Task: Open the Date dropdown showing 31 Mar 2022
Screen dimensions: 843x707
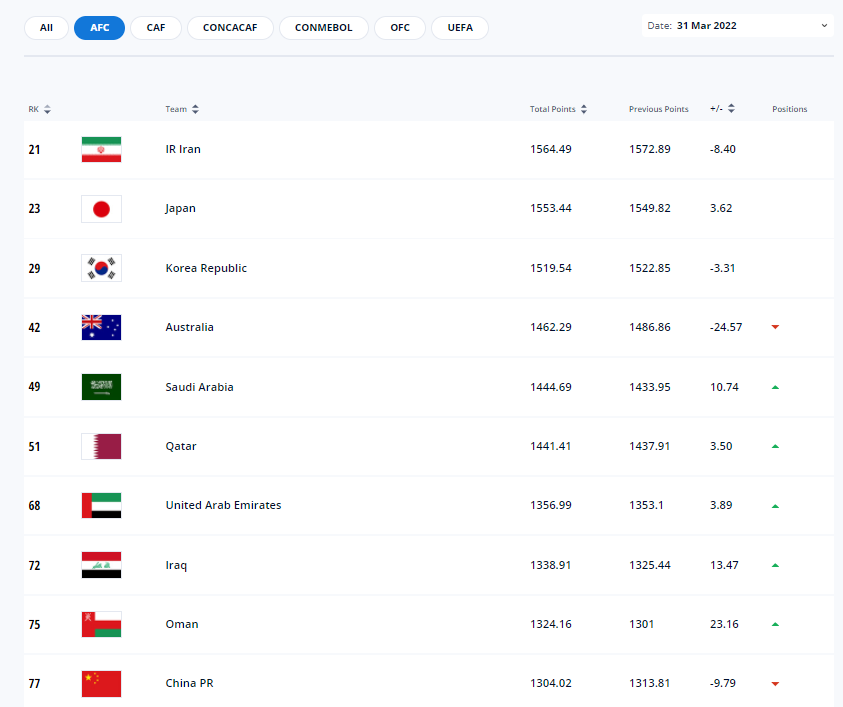Action: click(737, 26)
